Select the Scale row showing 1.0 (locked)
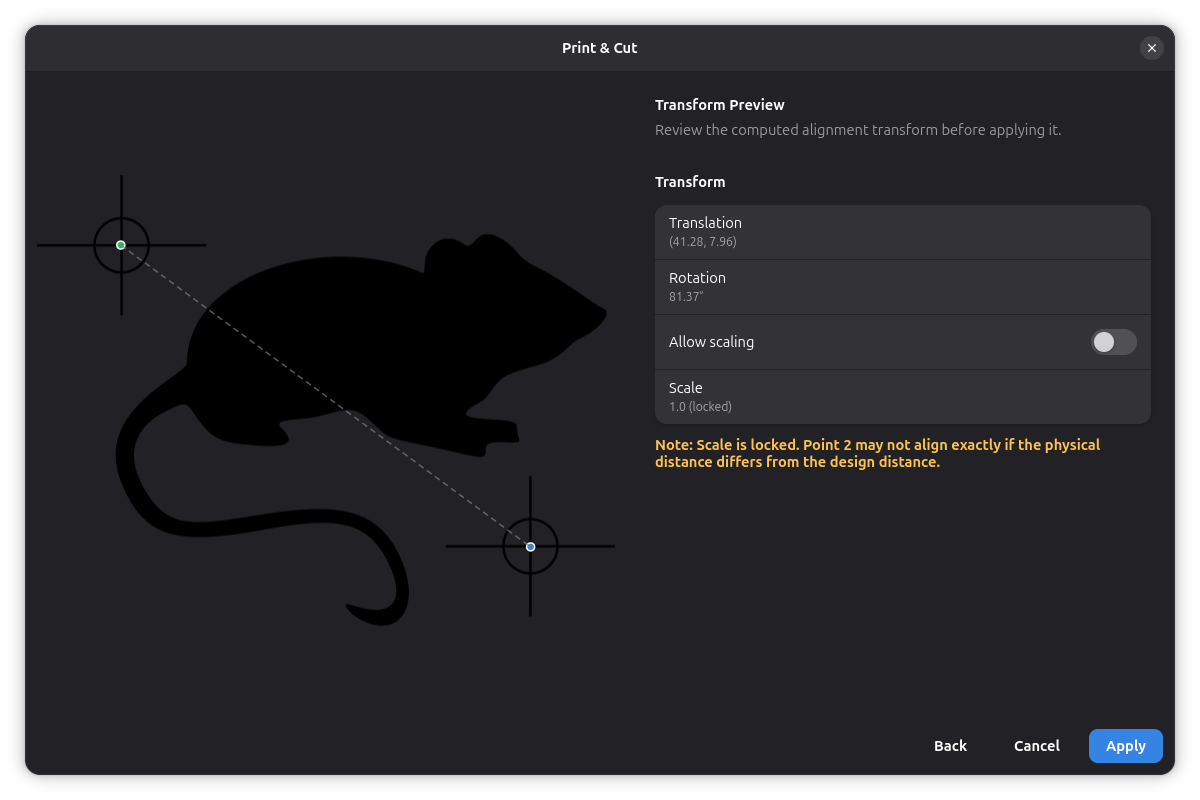 pos(902,397)
